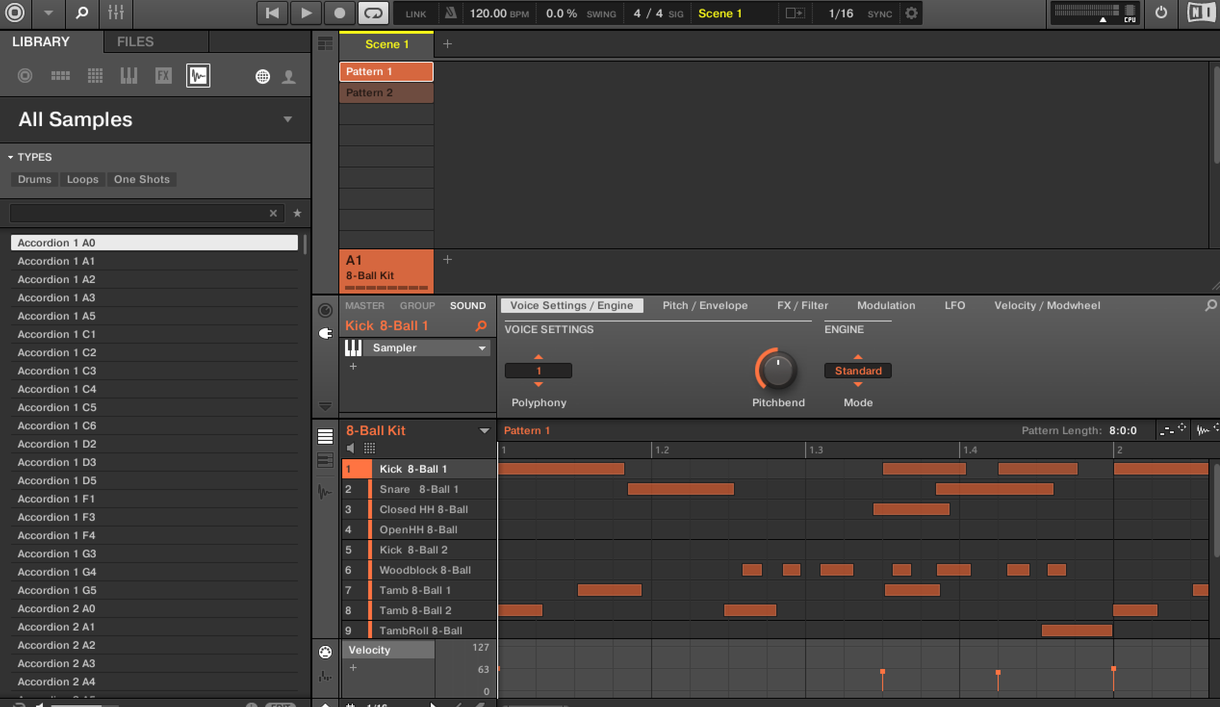1220x707 pixels.
Task: Select the Samples waveform browser icon
Action: click(x=198, y=76)
